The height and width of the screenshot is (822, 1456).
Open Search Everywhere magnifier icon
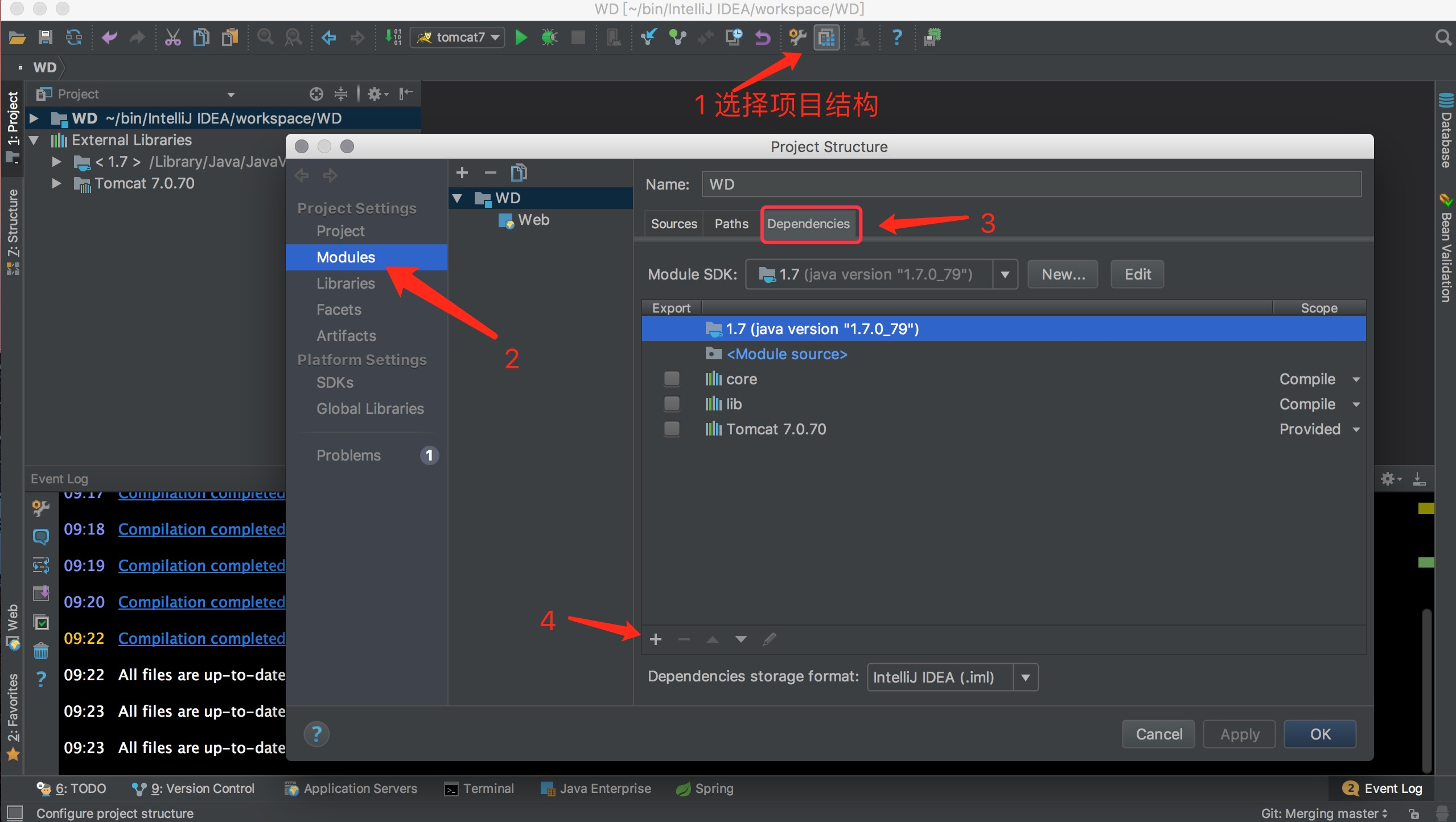tap(1442, 37)
